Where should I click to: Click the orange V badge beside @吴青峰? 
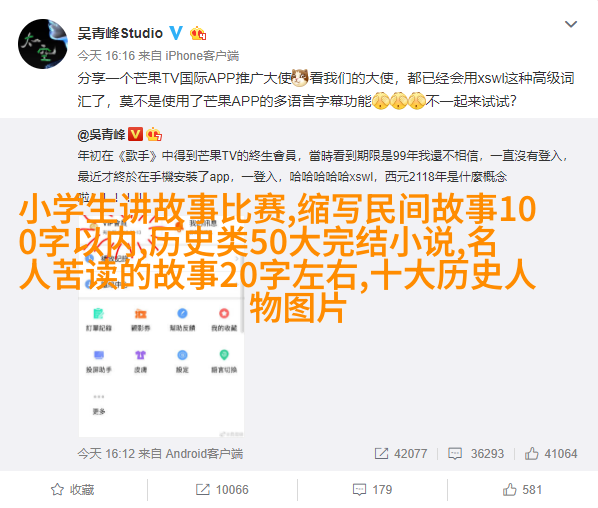click(x=135, y=134)
